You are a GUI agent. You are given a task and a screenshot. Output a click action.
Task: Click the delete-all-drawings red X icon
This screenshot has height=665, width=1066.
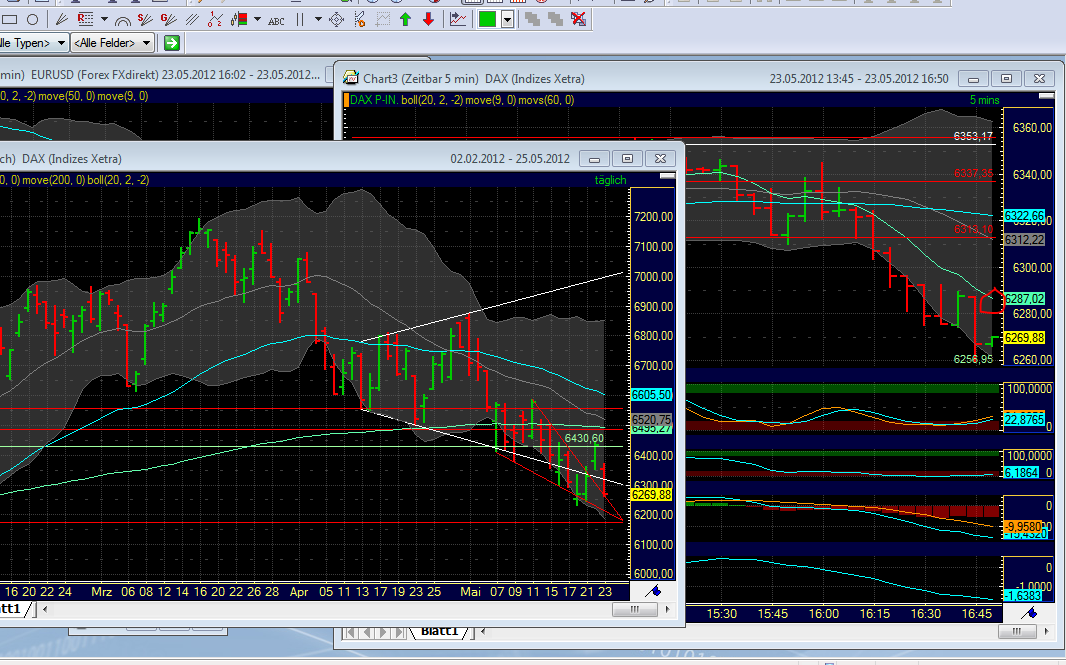point(578,18)
